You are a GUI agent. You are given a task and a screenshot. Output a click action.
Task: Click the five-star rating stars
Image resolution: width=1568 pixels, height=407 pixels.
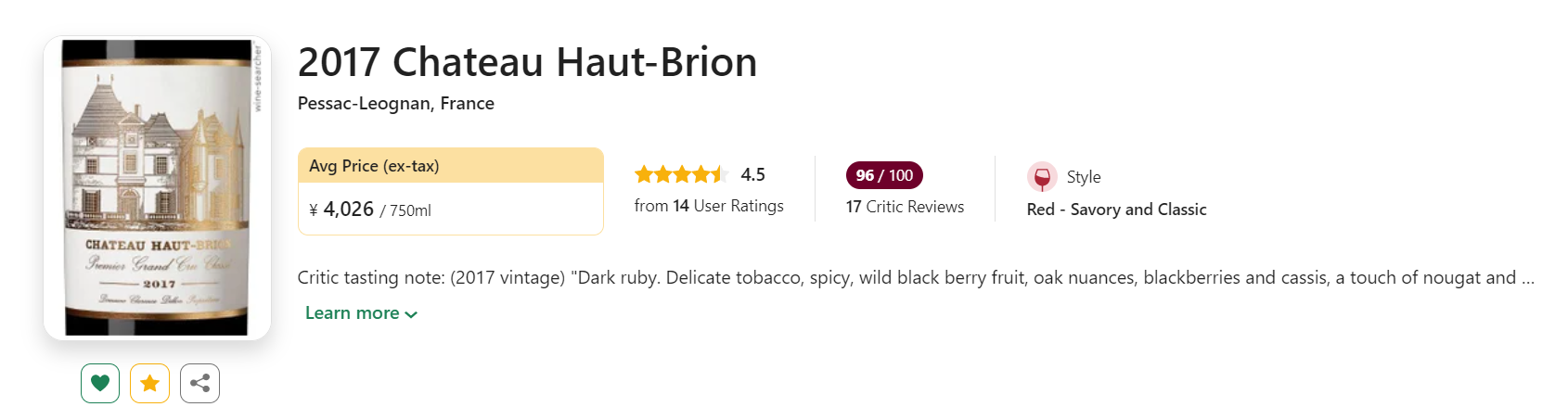(x=680, y=174)
